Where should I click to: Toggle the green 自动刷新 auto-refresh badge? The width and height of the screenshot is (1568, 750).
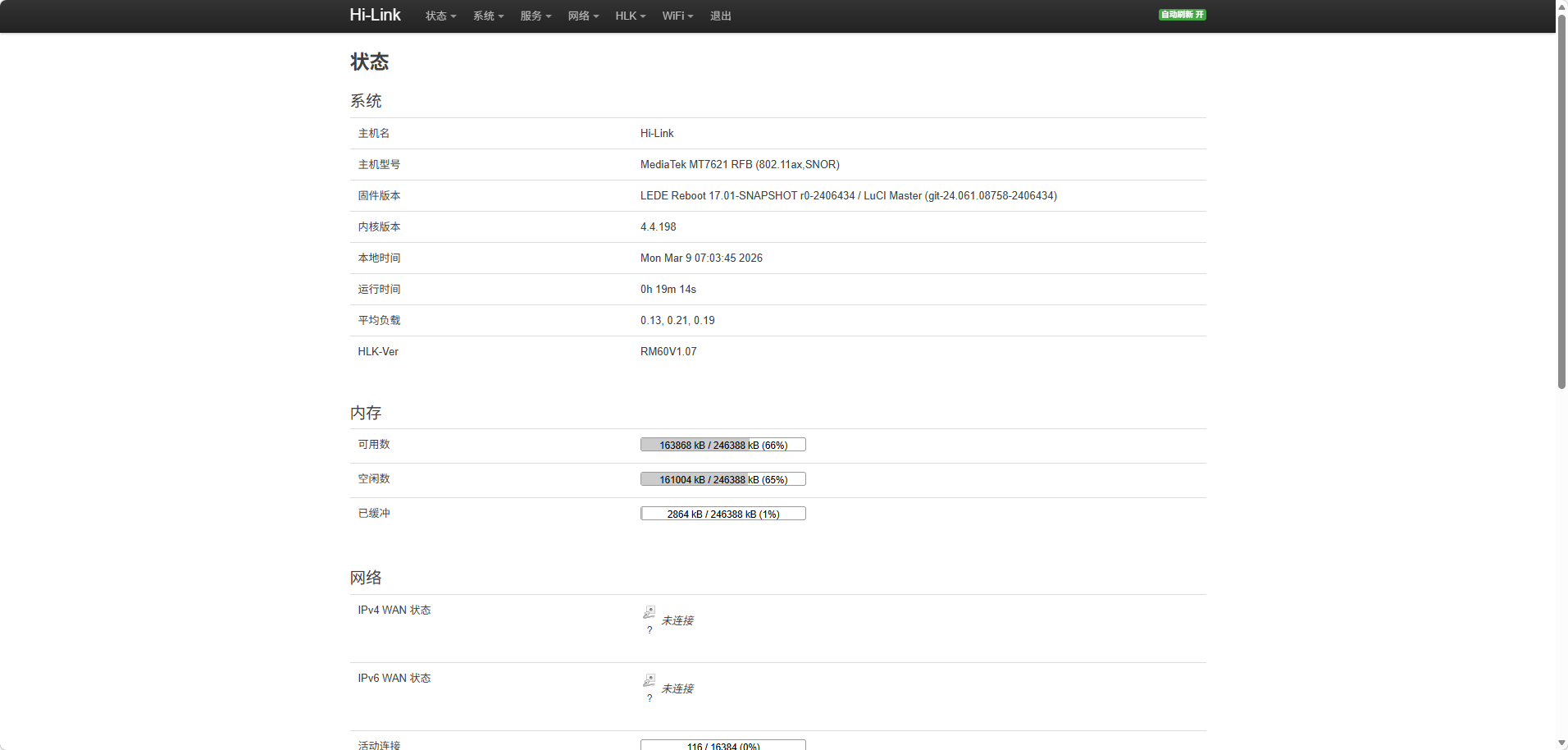1182,15
